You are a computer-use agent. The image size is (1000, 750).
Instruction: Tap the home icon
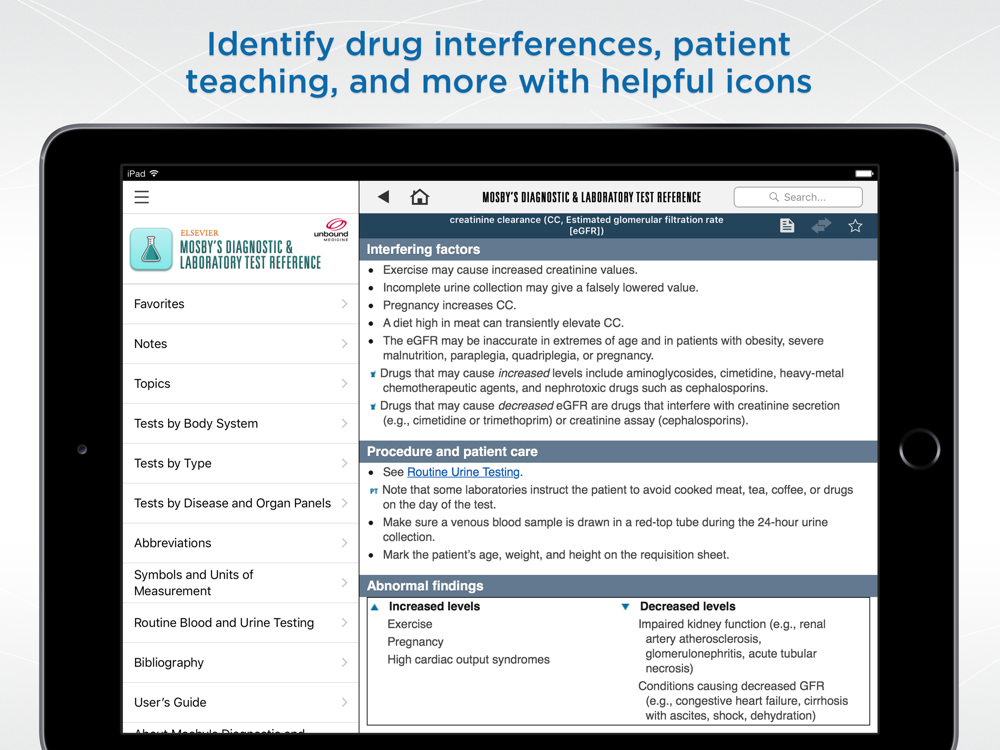[x=419, y=196]
